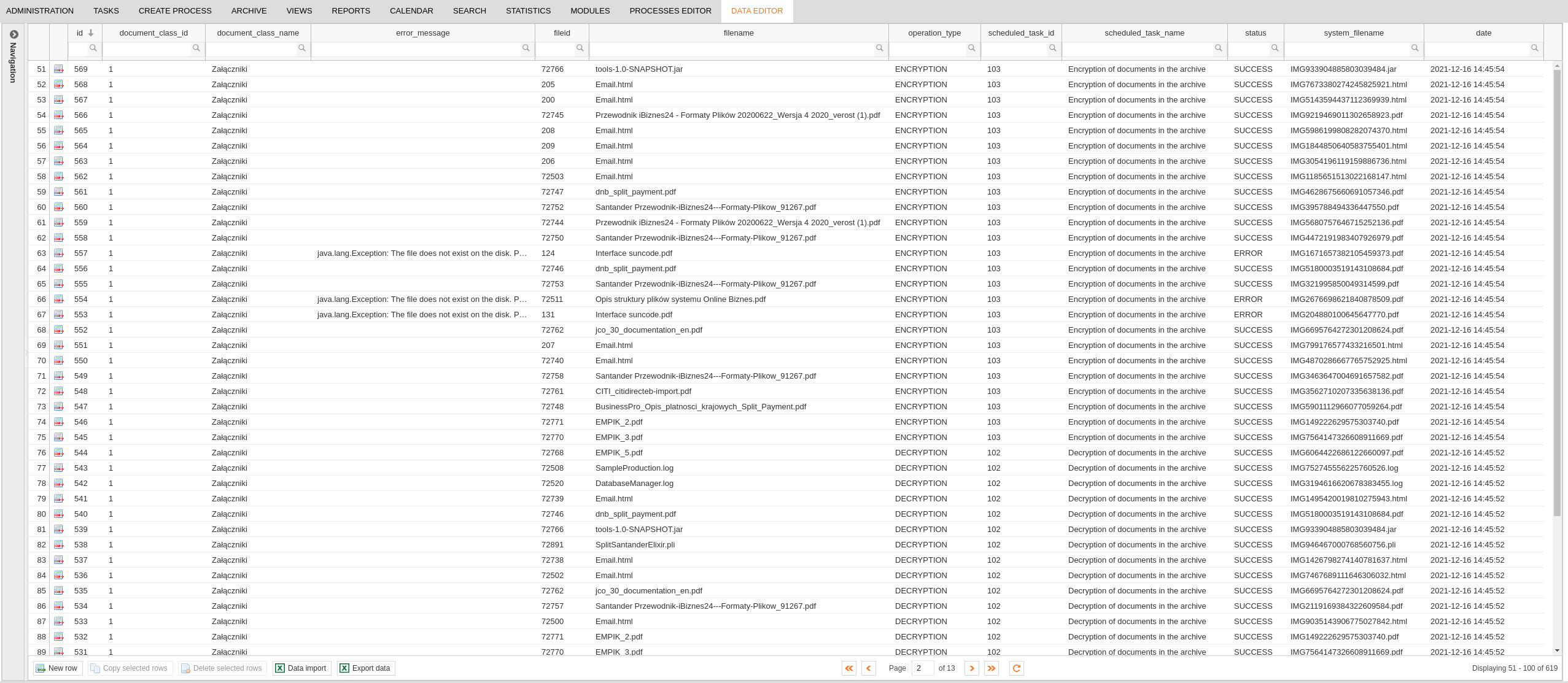Click the refresh grid icon

click(1017, 668)
